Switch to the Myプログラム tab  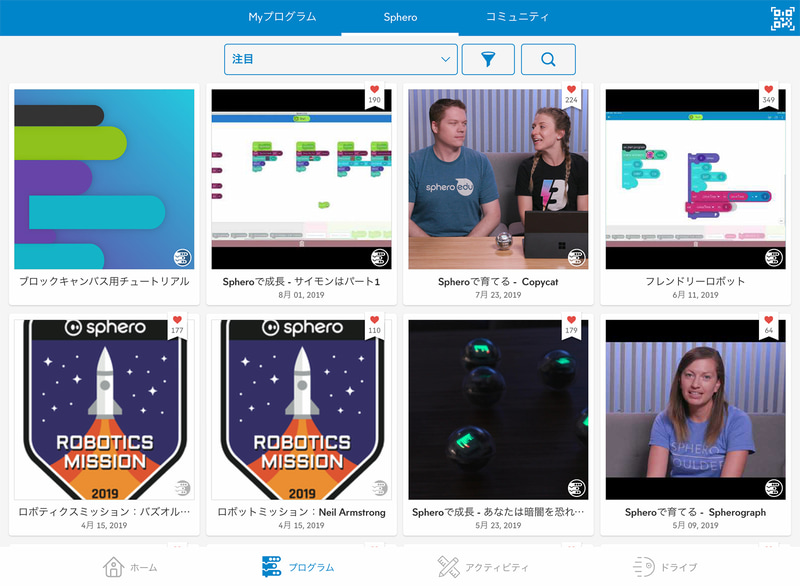pos(282,17)
